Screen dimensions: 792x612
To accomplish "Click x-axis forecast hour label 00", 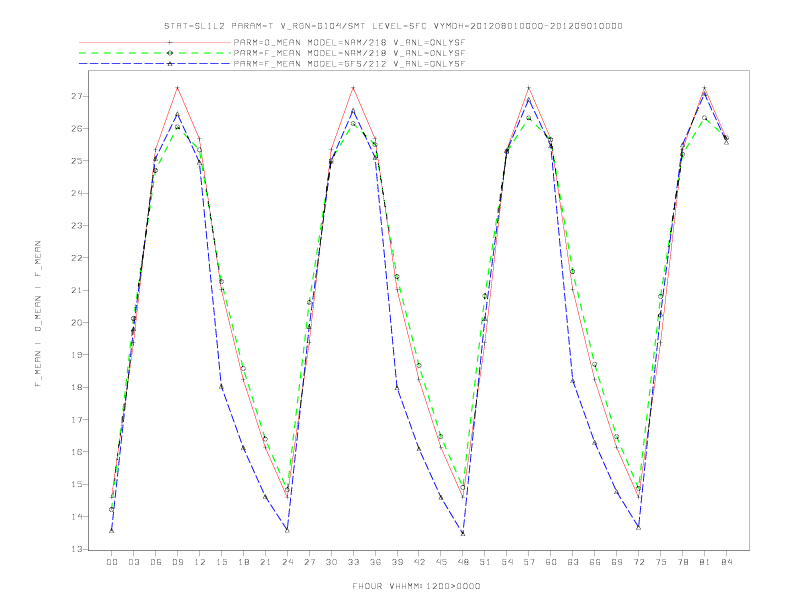I will [112, 562].
